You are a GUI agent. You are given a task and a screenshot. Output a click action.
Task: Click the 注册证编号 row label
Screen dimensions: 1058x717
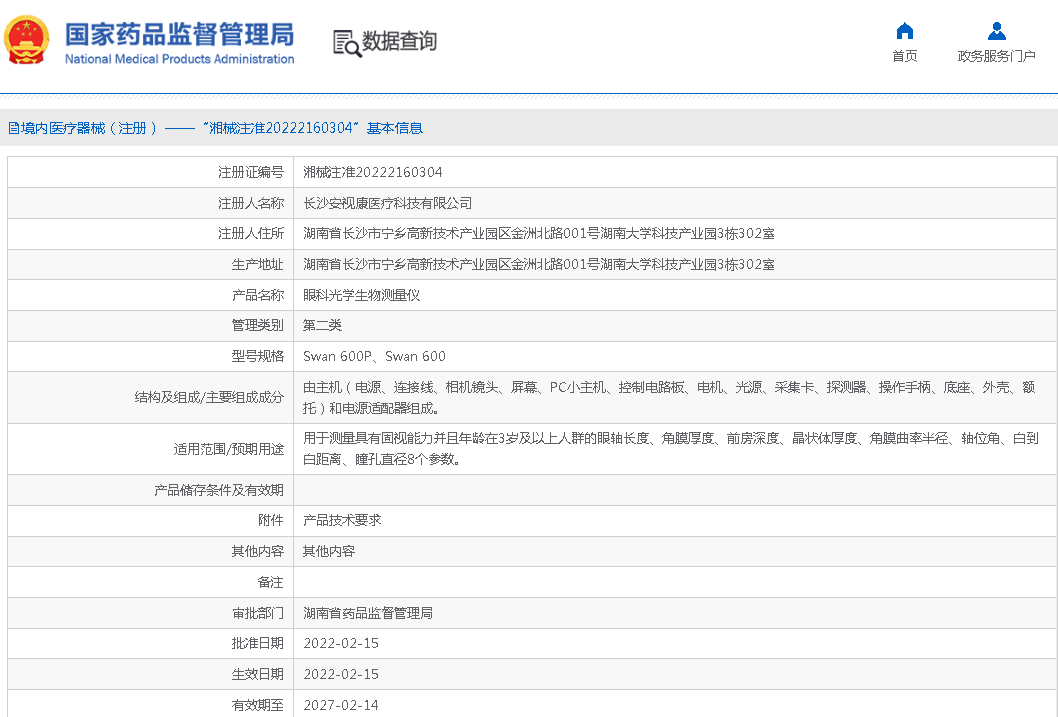point(251,172)
